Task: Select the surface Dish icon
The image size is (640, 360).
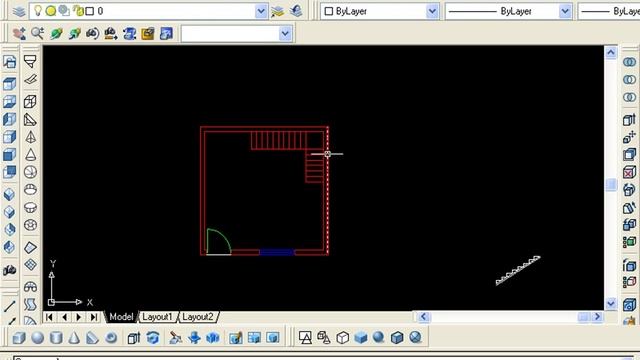Action: [30, 207]
